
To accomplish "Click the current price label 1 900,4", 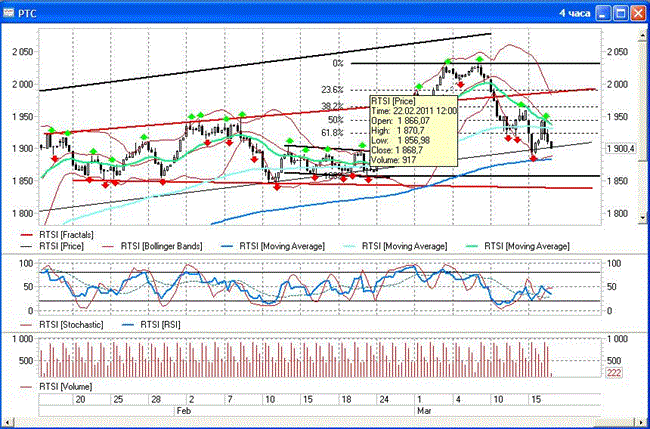I will pyautogui.click(x=621, y=149).
